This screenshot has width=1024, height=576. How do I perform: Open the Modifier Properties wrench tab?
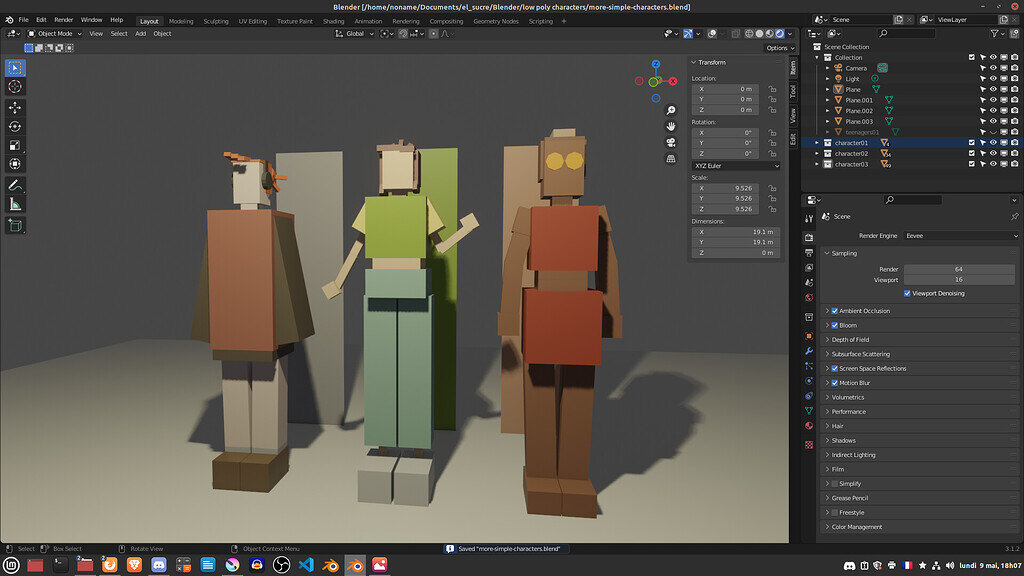[x=808, y=349]
